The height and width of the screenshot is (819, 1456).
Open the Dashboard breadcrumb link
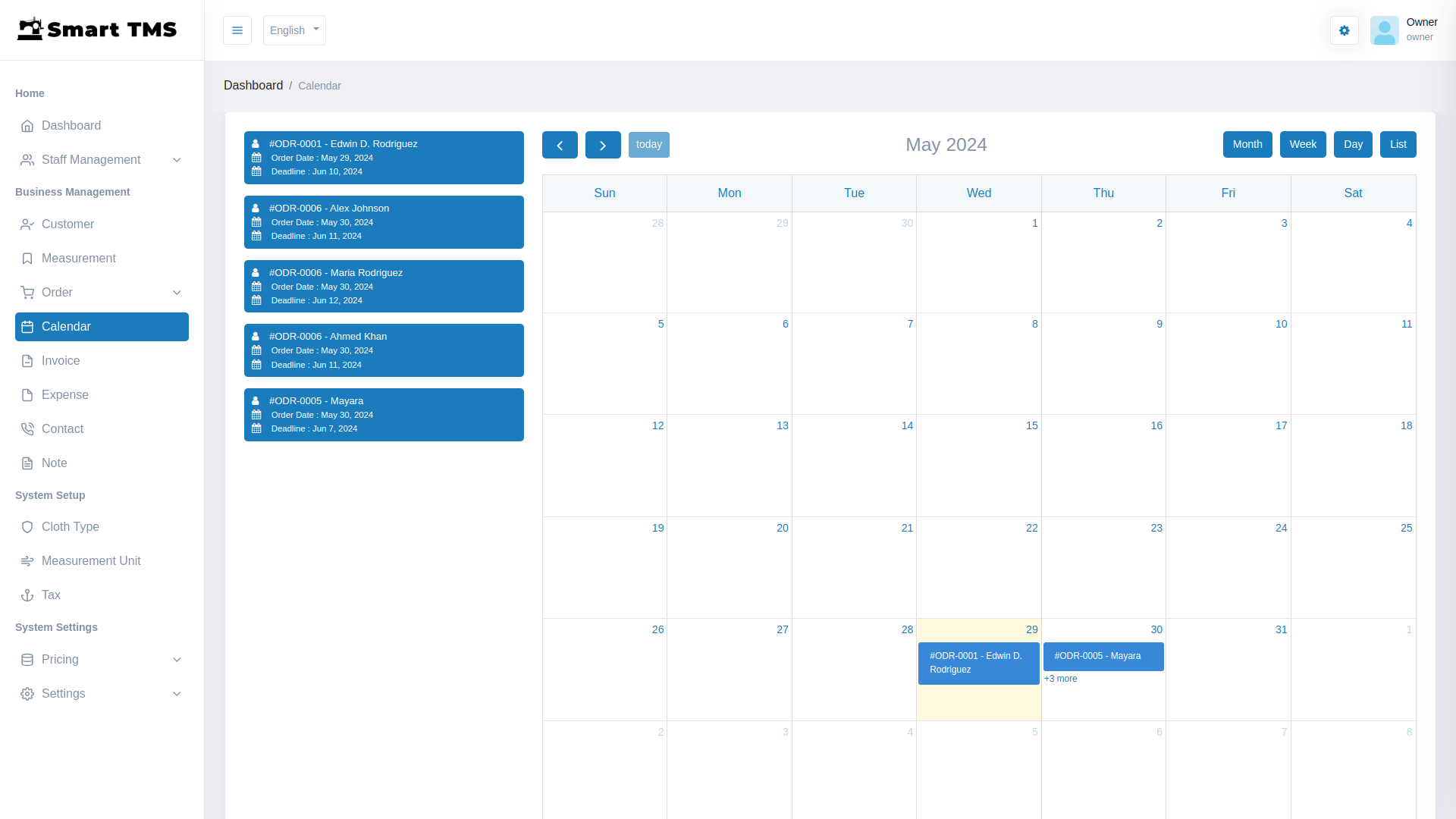coord(253,85)
